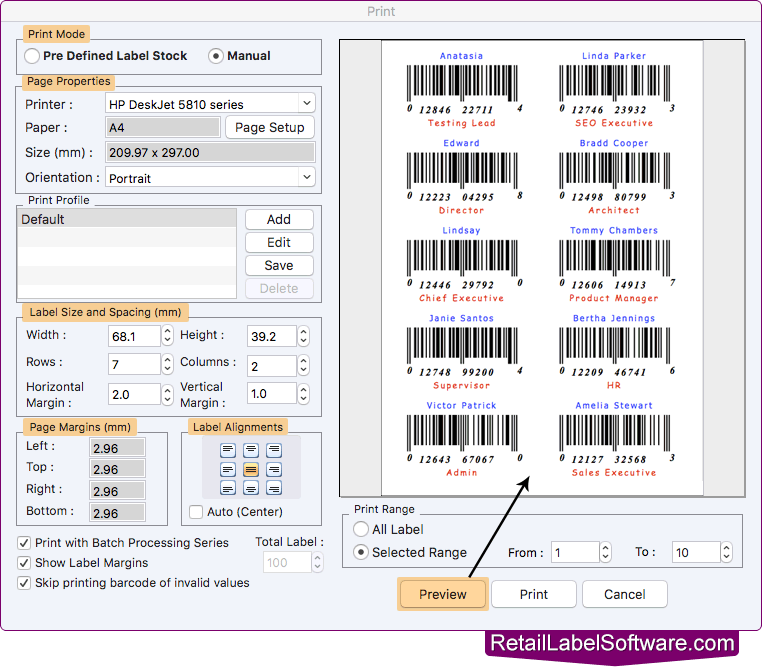Cancel the print dialog
762x667 pixels.
tap(624, 594)
